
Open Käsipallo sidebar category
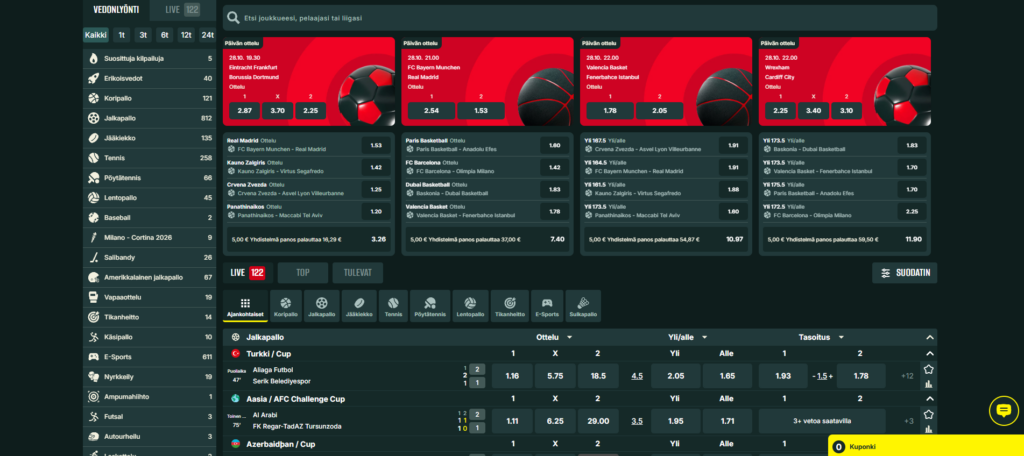tap(150, 337)
